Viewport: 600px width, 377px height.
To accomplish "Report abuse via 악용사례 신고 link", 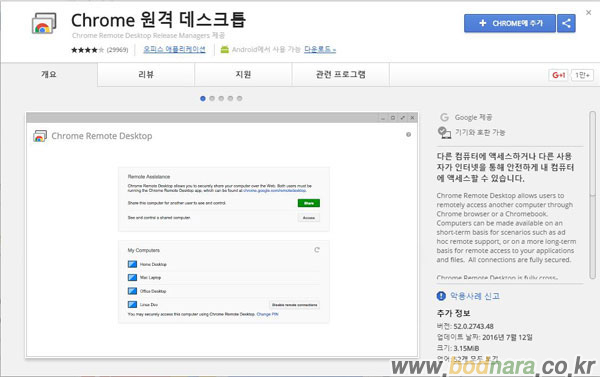I will point(474,296).
